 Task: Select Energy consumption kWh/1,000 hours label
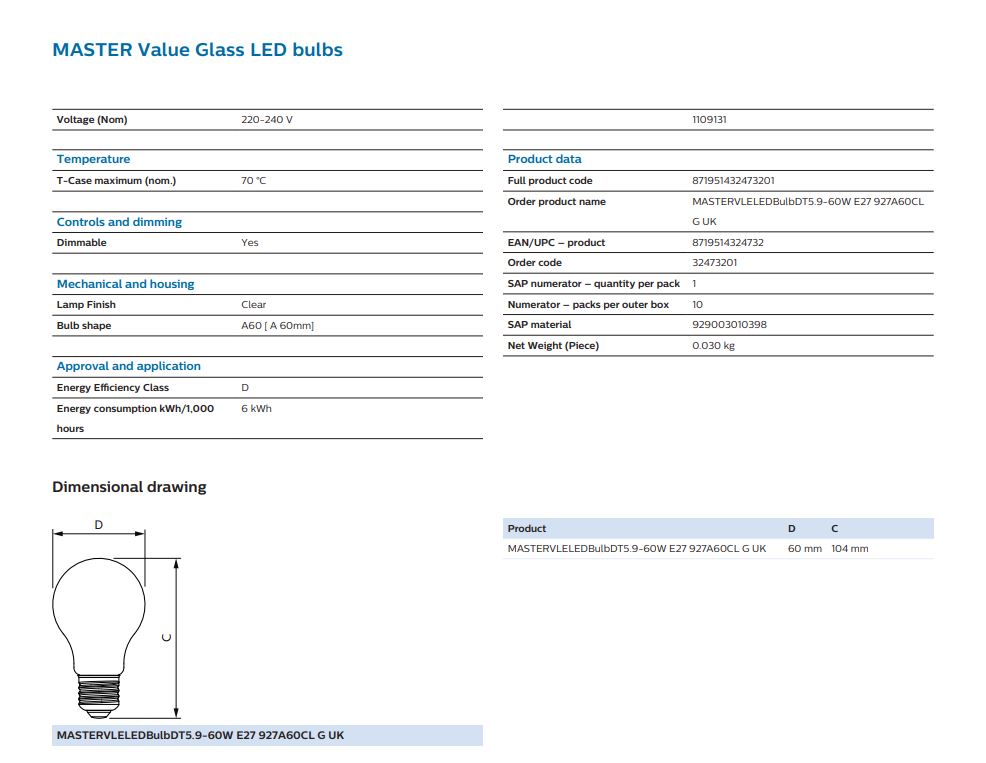pyautogui.click(x=135, y=418)
